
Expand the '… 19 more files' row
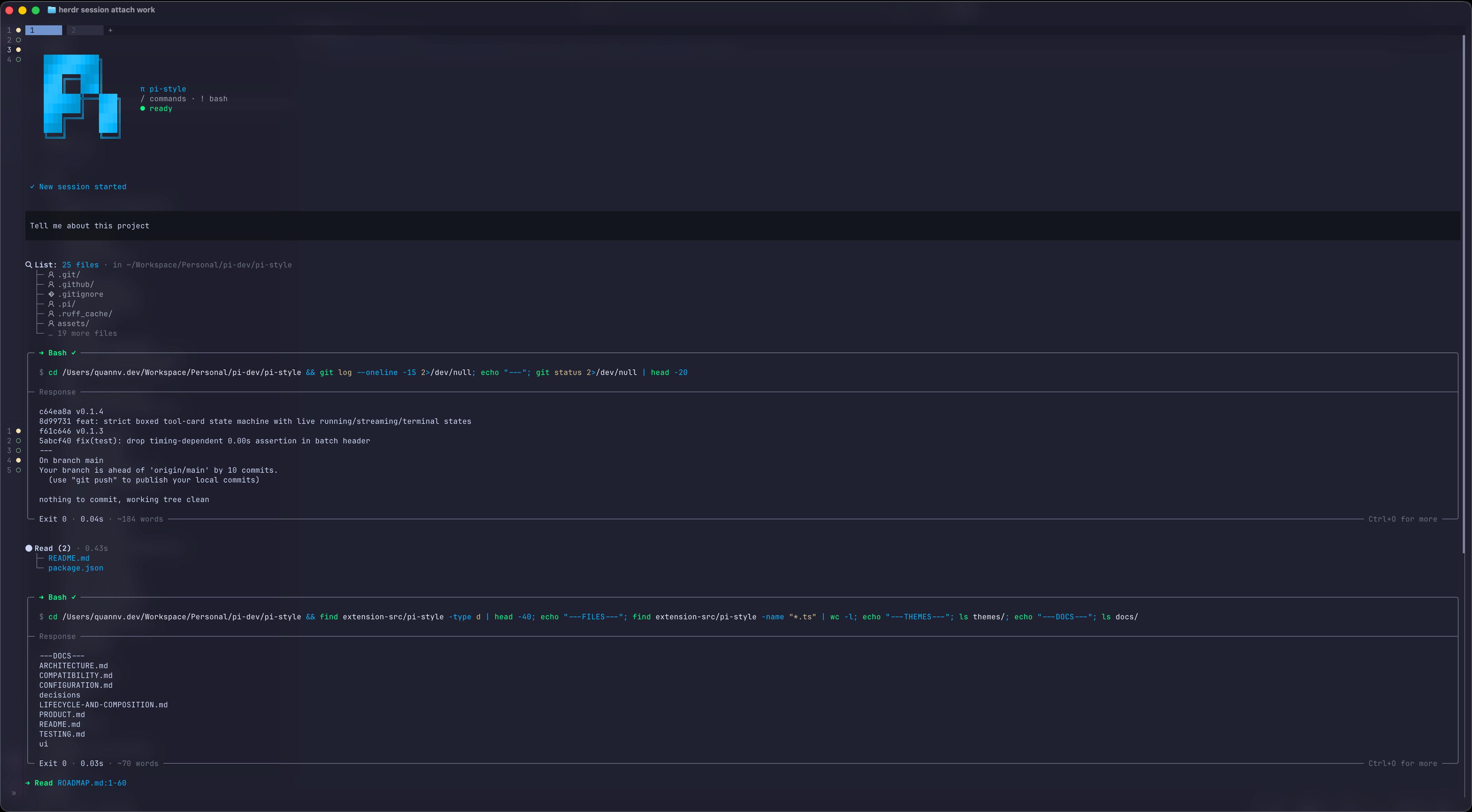(82, 334)
